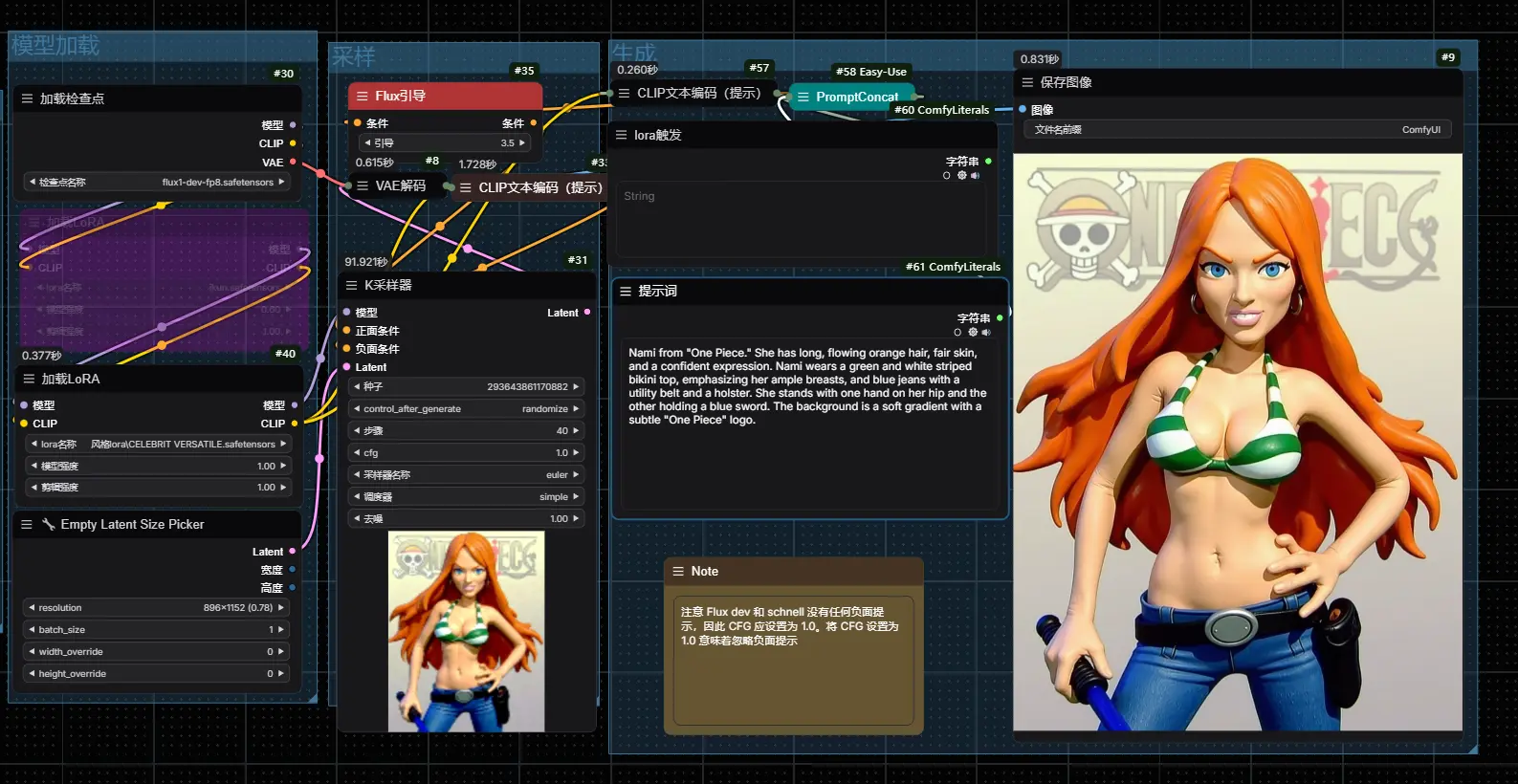
Task: Decrease cfg value with left arrow
Action: pos(357,452)
